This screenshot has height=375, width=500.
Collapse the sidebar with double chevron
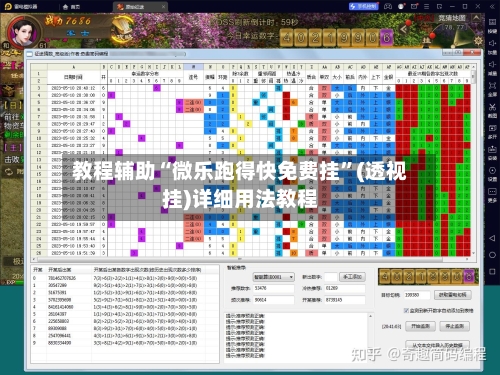(492, 6)
